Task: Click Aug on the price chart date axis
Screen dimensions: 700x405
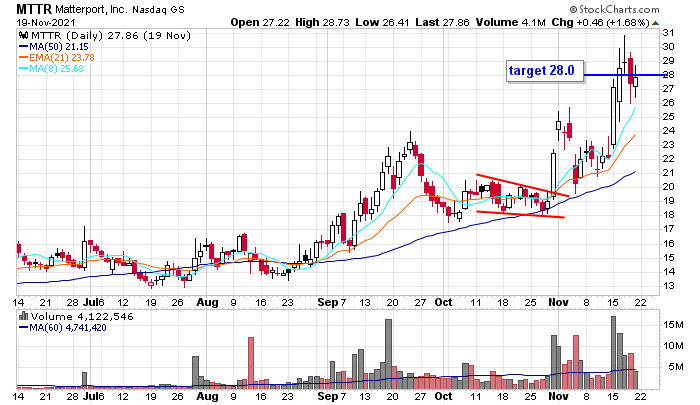Action: [207, 302]
